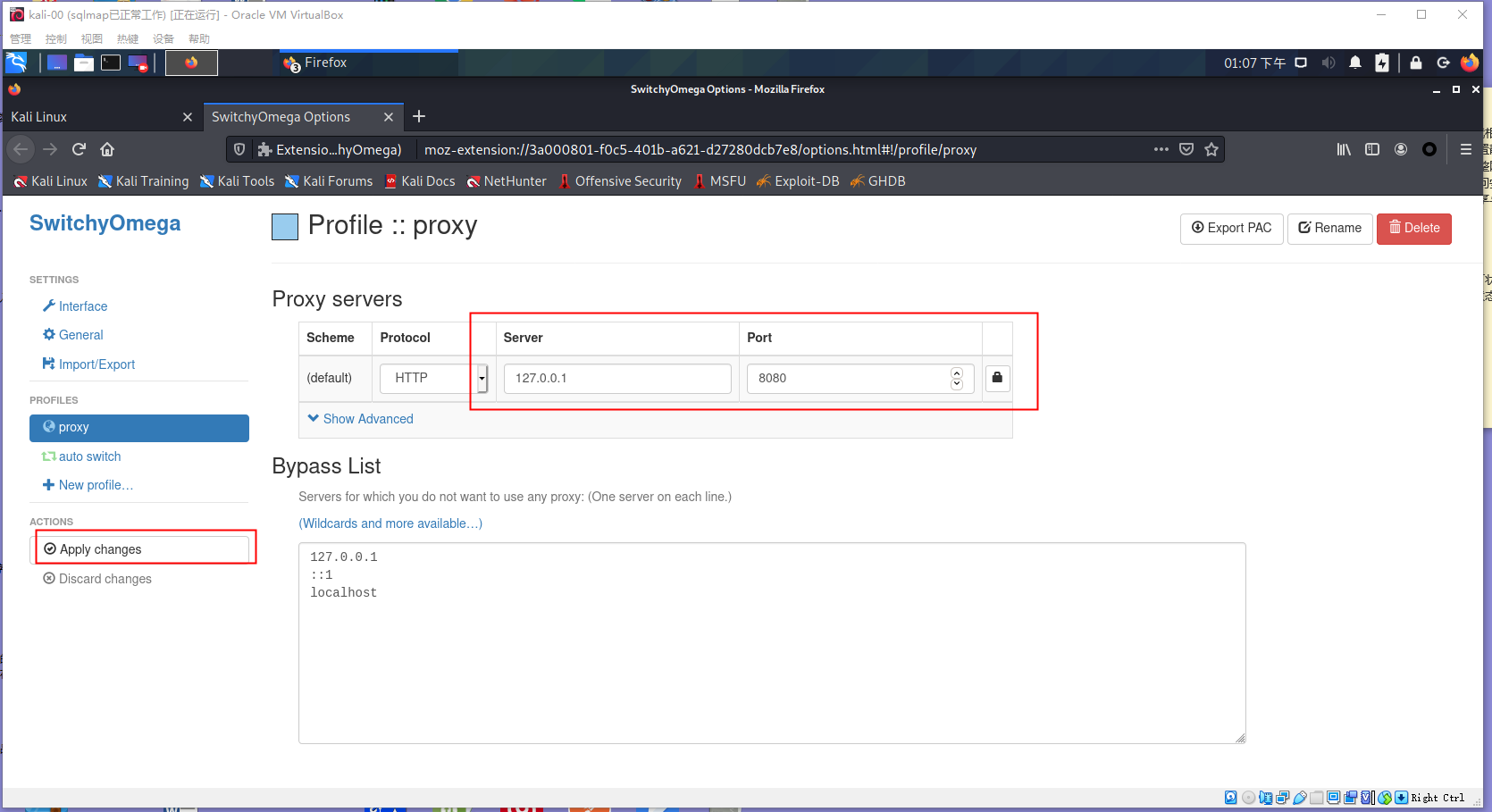The width and height of the screenshot is (1492, 812).
Task: Open the Exploit-DB bookmark
Action: click(798, 181)
